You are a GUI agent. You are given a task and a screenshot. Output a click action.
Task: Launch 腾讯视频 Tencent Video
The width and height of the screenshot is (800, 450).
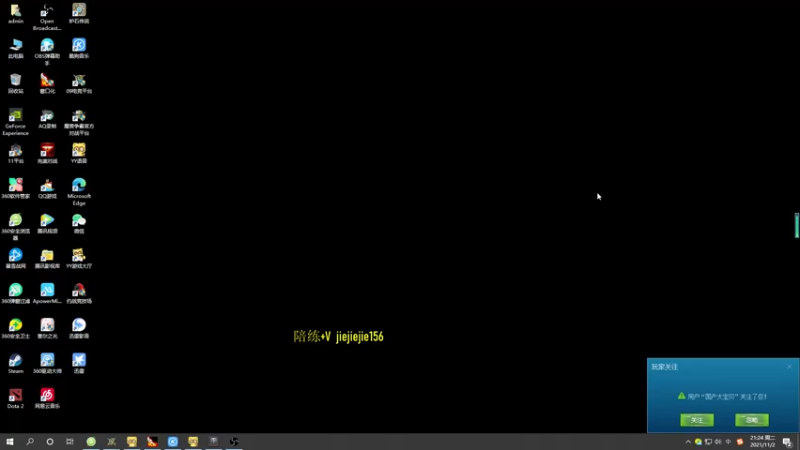click(x=47, y=224)
